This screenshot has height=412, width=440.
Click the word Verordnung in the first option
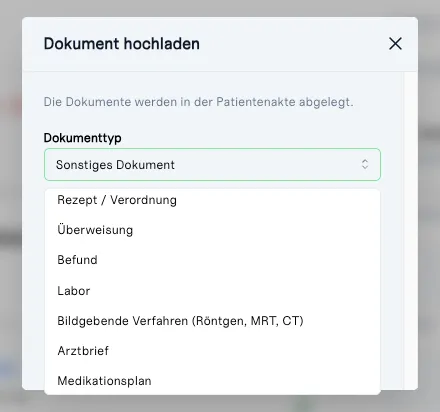[x=143, y=200]
